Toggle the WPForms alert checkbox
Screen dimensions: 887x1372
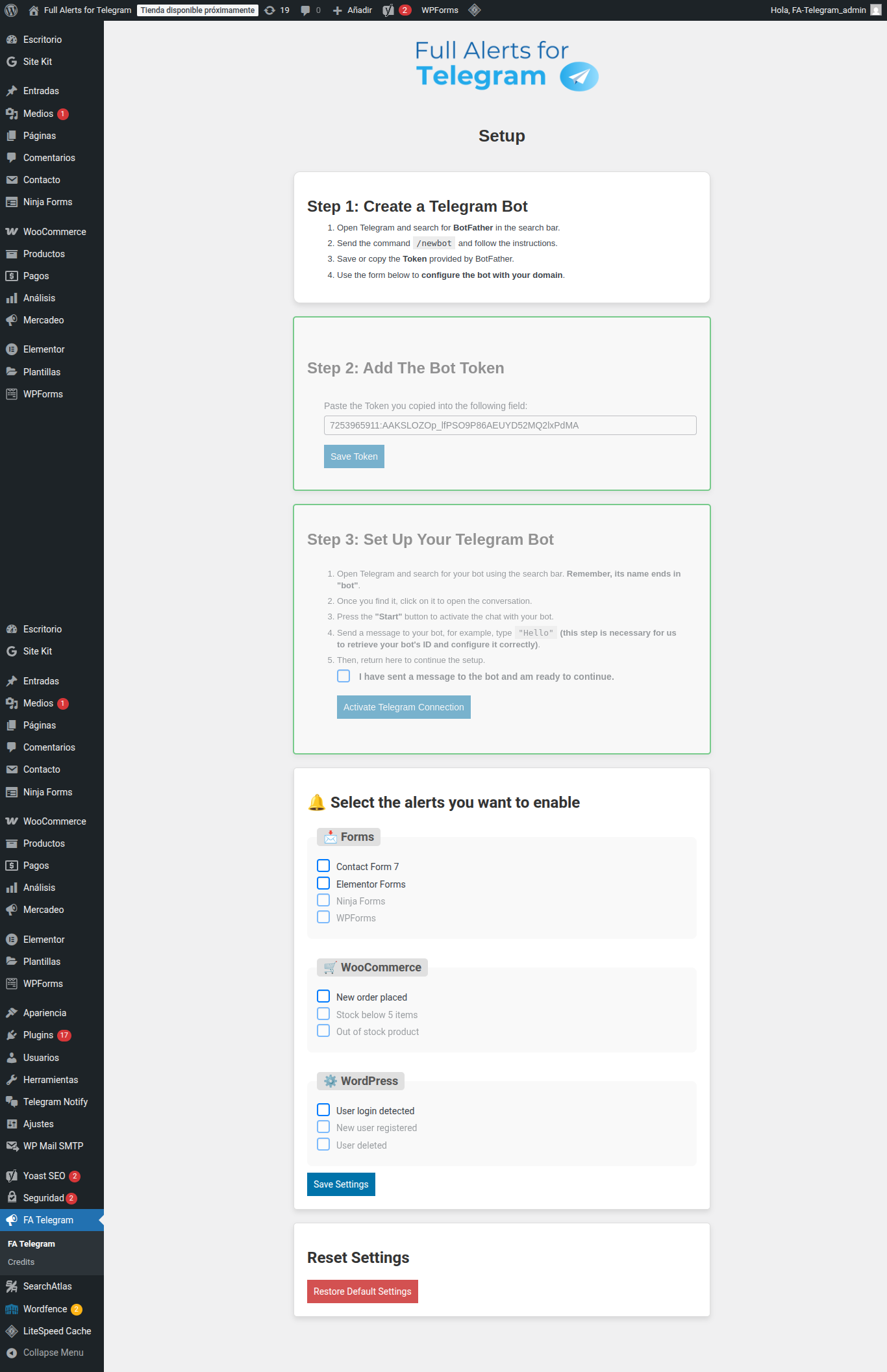323,917
